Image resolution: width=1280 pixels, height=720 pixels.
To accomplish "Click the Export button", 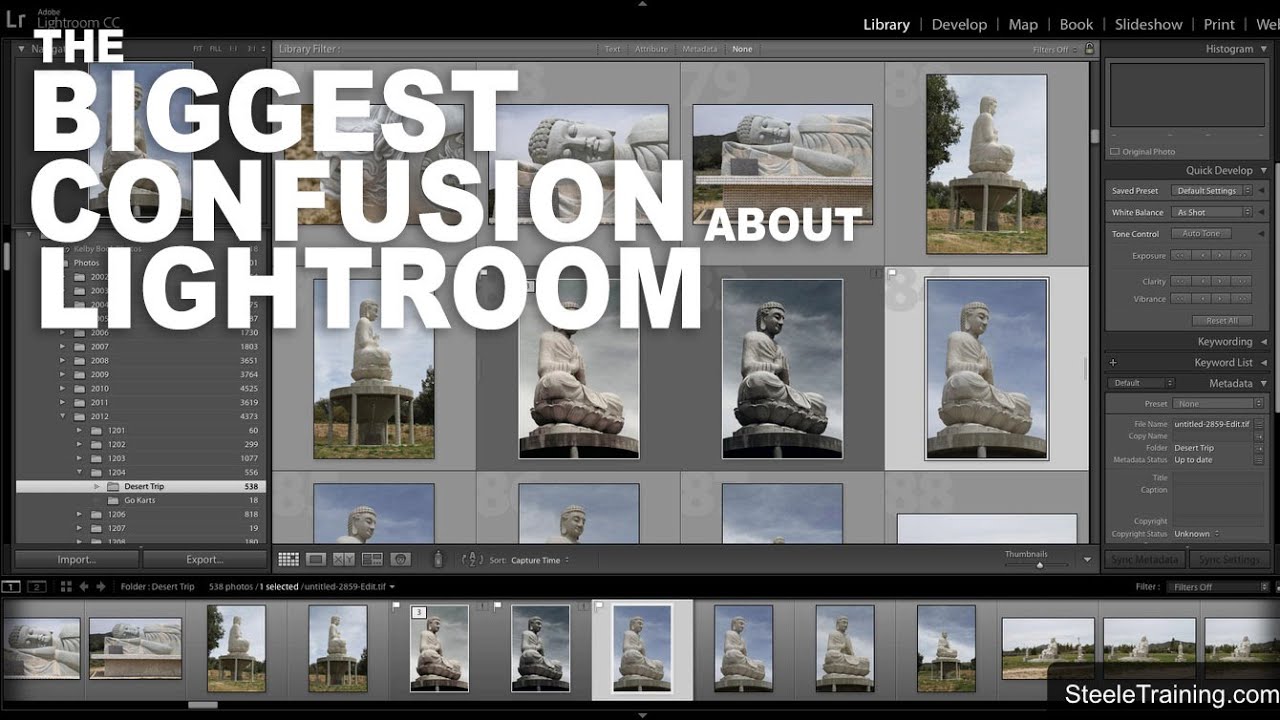I will [x=204, y=559].
